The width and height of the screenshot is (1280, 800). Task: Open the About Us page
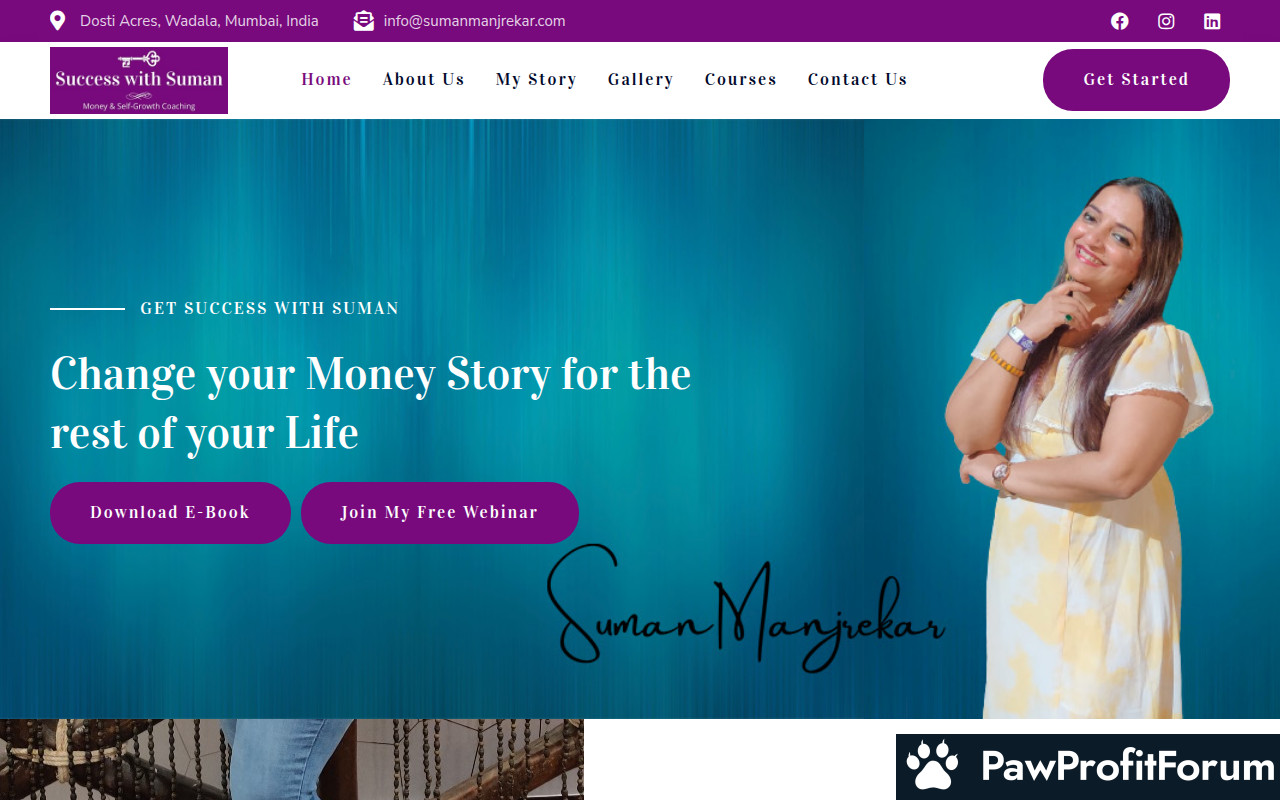pos(424,79)
